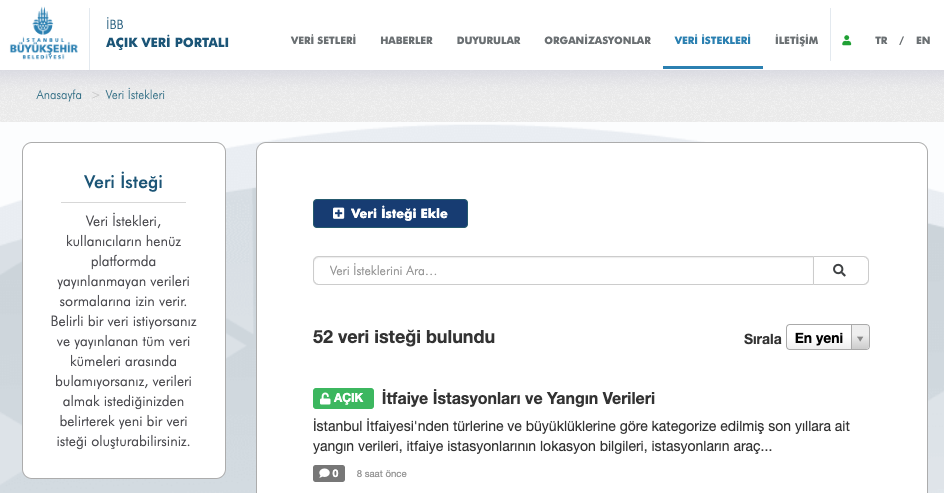Open the Veri Setleri menu
The height and width of the screenshot is (493, 944).
click(323, 40)
